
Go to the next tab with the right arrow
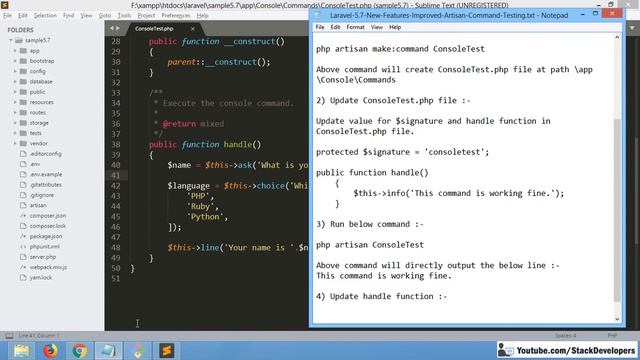(x=118, y=28)
